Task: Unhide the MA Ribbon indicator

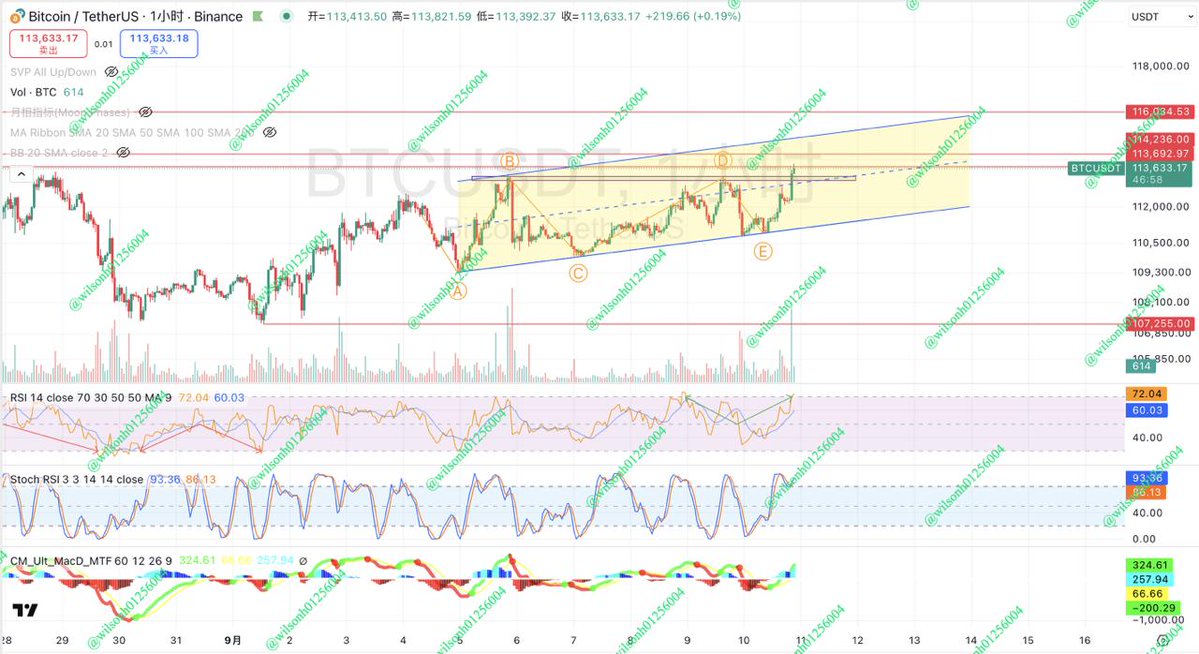Action: 269,132
